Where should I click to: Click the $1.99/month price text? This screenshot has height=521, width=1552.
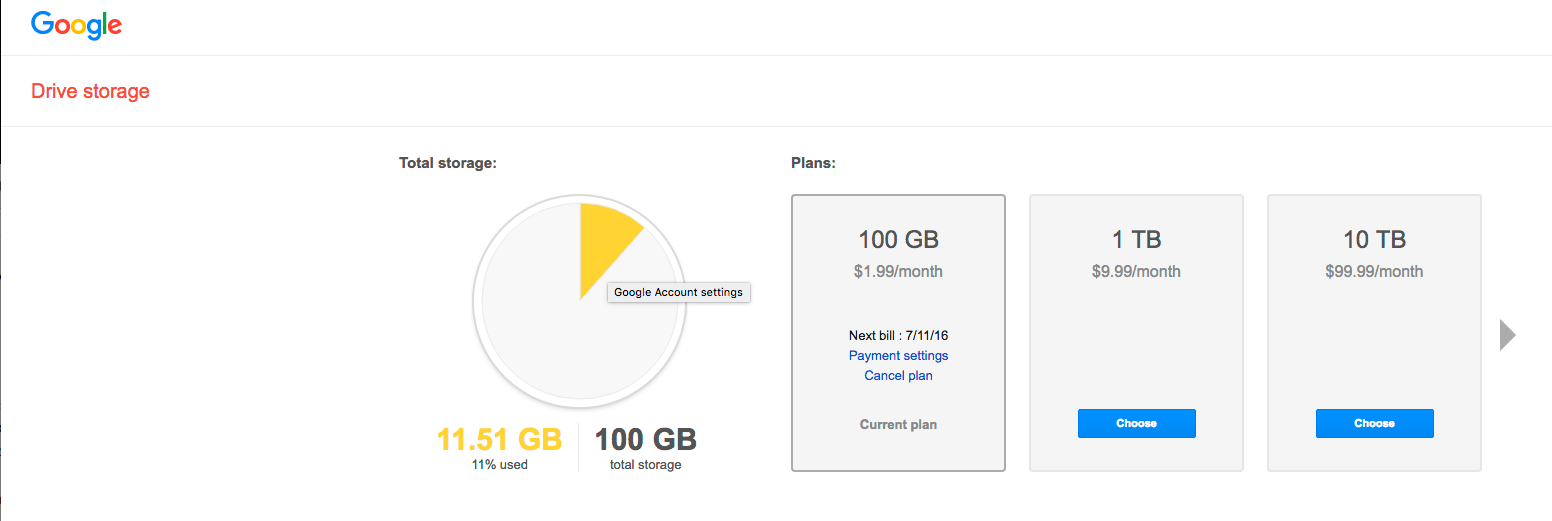pos(898,271)
